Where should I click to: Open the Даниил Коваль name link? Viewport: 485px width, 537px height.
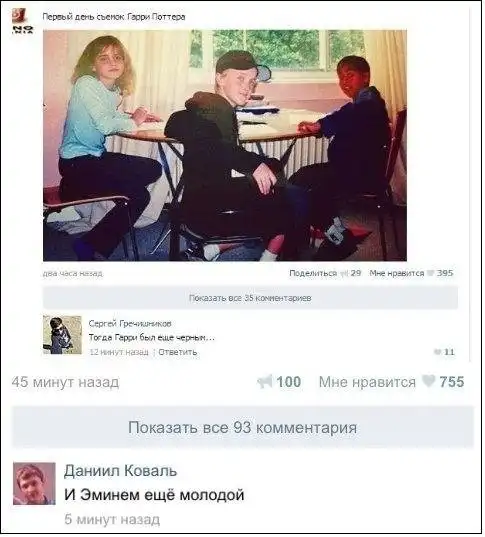click(x=120, y=471)
